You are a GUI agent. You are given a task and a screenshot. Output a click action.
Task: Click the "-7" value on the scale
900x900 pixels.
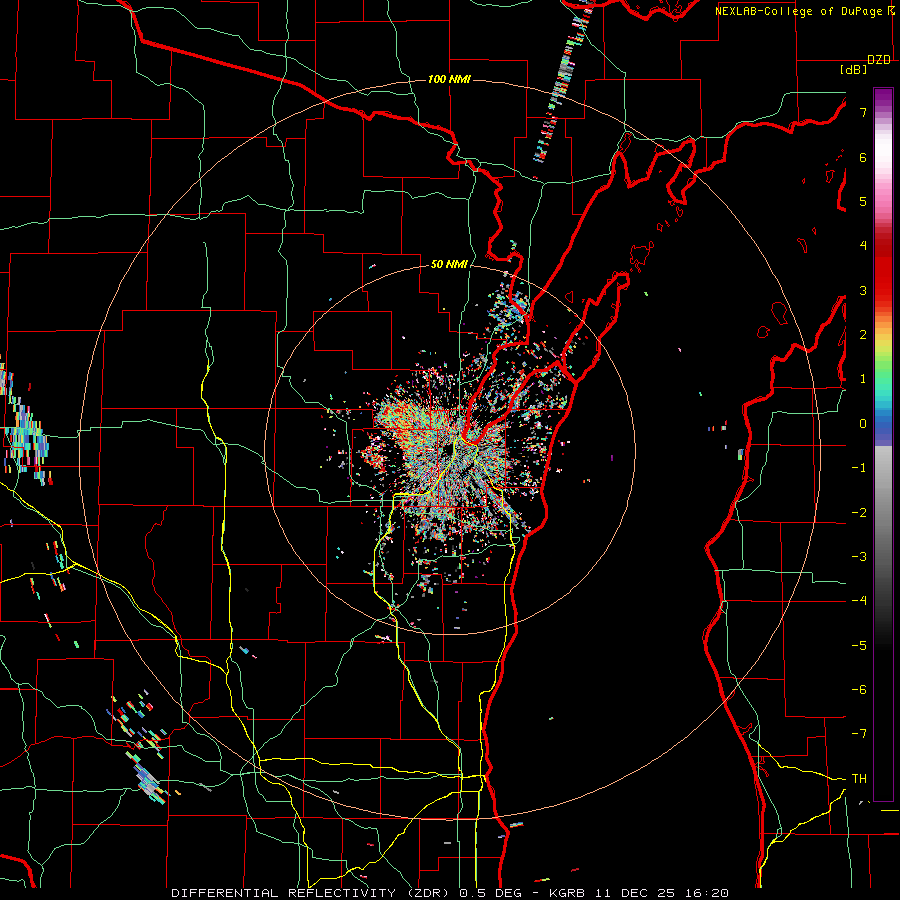(x=859, y=734)
